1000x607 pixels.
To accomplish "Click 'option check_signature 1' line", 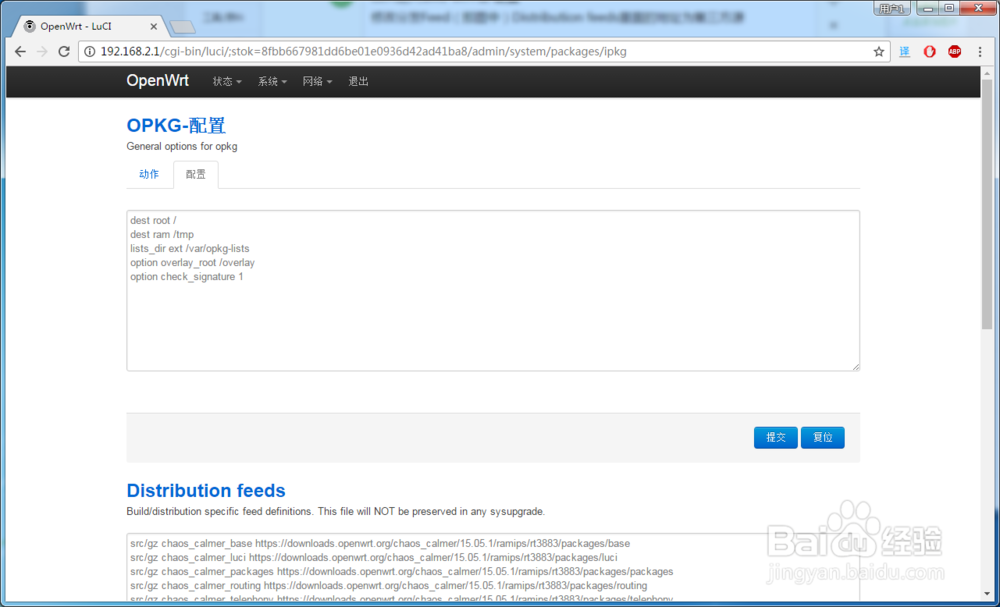I will point(187,277).
